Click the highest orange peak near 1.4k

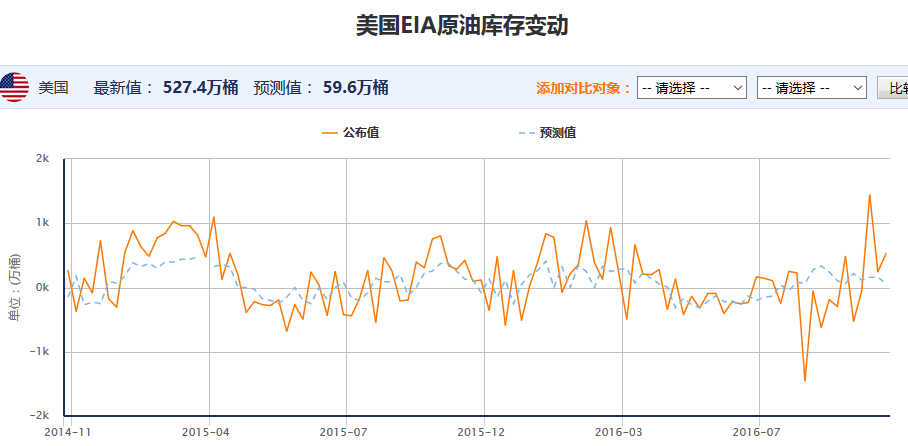click(x=869, y=195)
